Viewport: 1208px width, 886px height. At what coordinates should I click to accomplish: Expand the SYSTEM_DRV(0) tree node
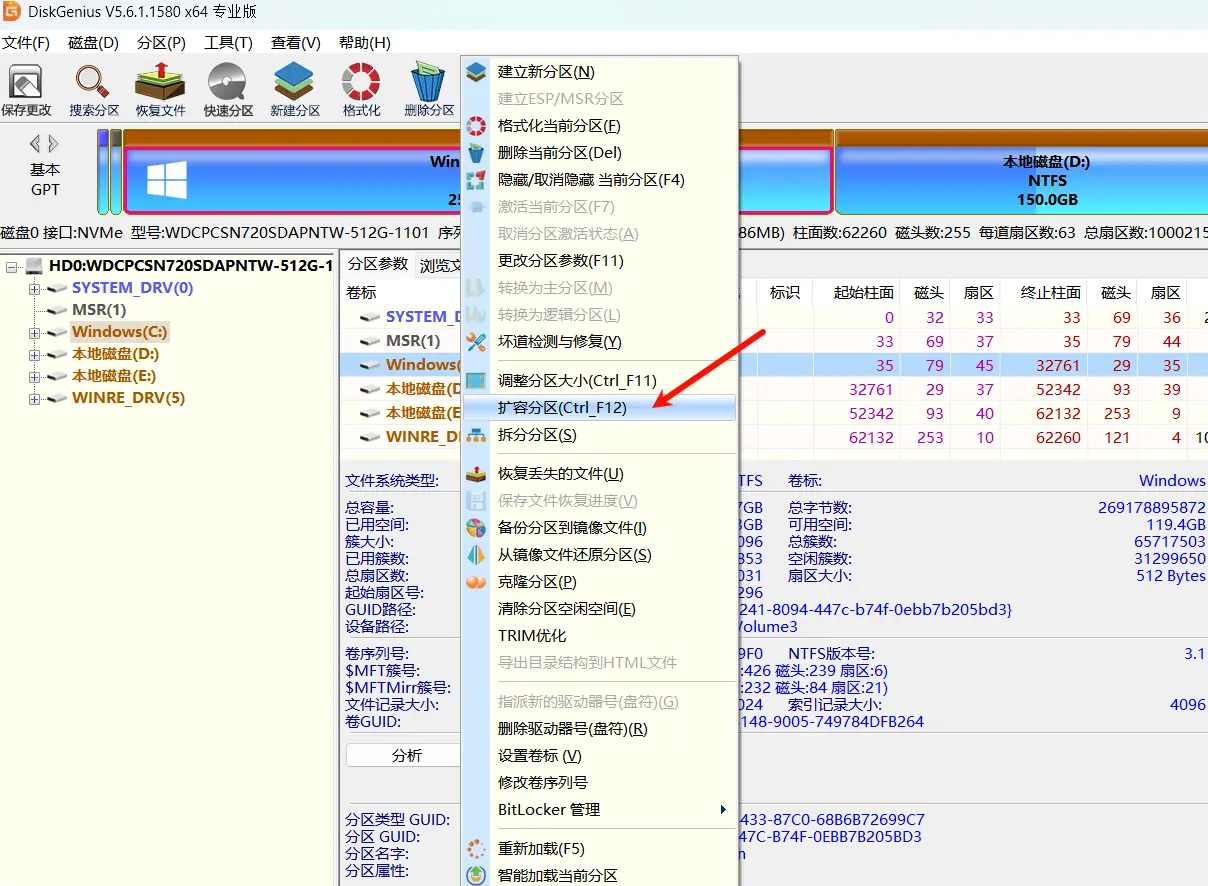35,288
